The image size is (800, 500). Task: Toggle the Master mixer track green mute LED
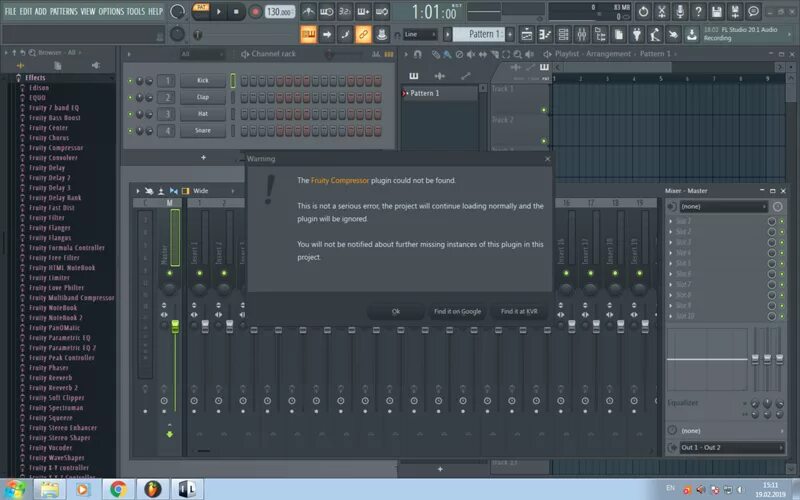[x=169, y=273]
